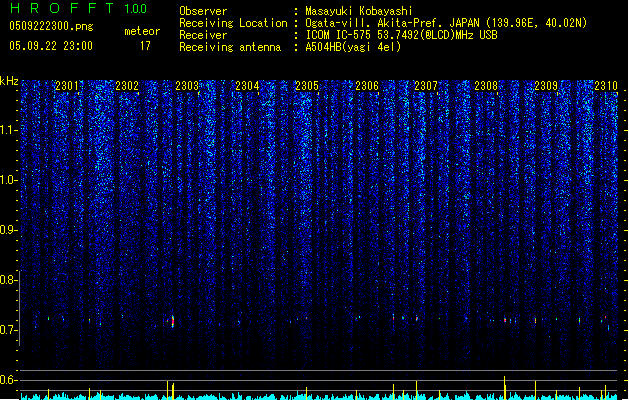The width and height of the screenshot is (629, 400).
Task: Click the 1.1 frequency axis label
Action: (8, 130)
